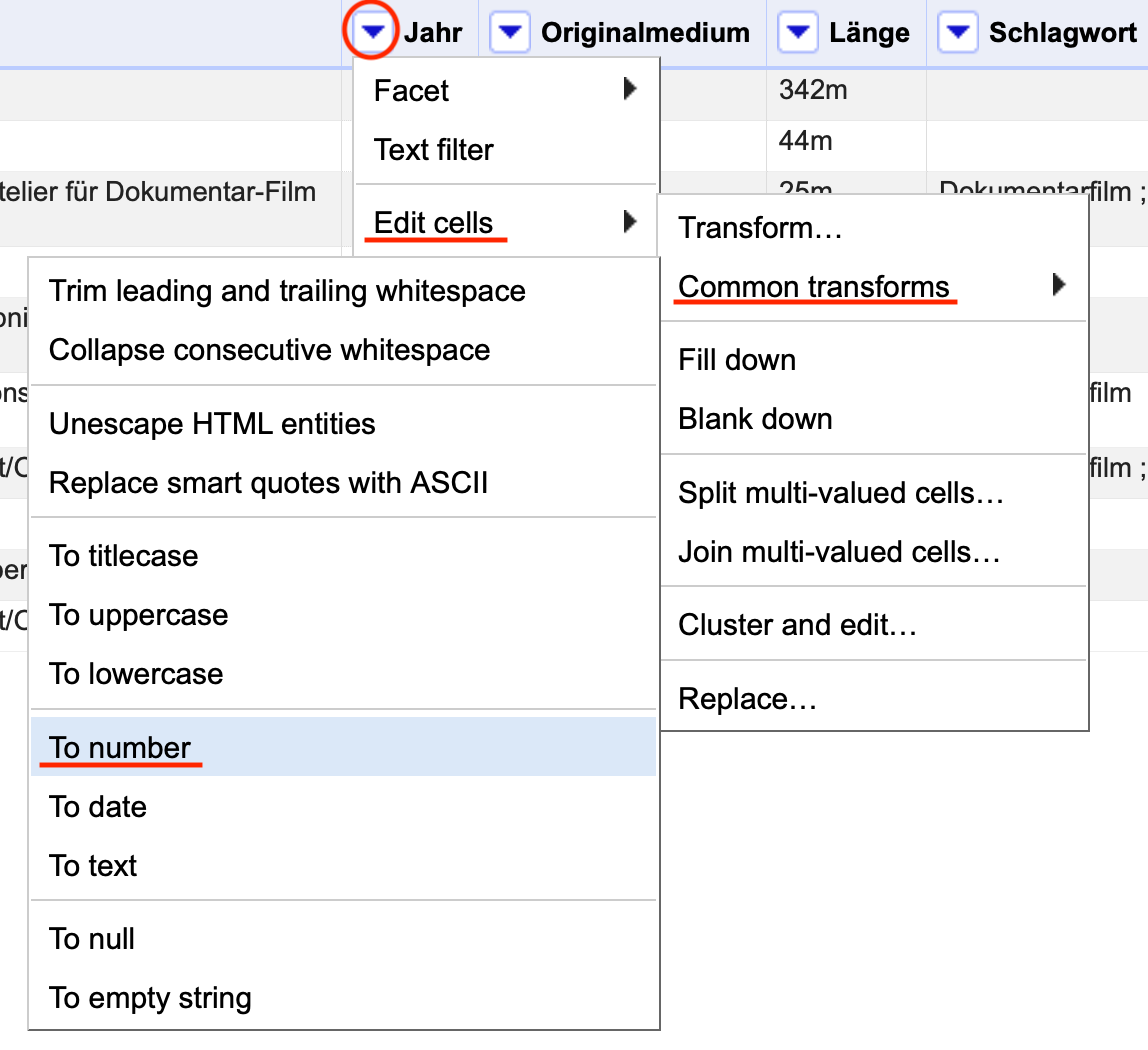The image size is (1148, 1050).
Task: Choose Replace… menu entry
Action: pyautogui.click(x=873, y=699)
